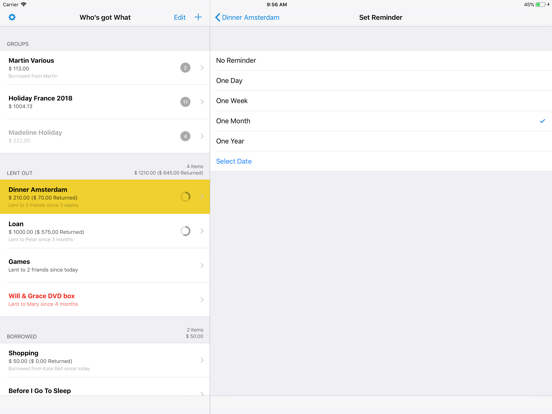Open Will & Grace DVD box item
This screenshot has height=414, width=552.
[105, 299]
